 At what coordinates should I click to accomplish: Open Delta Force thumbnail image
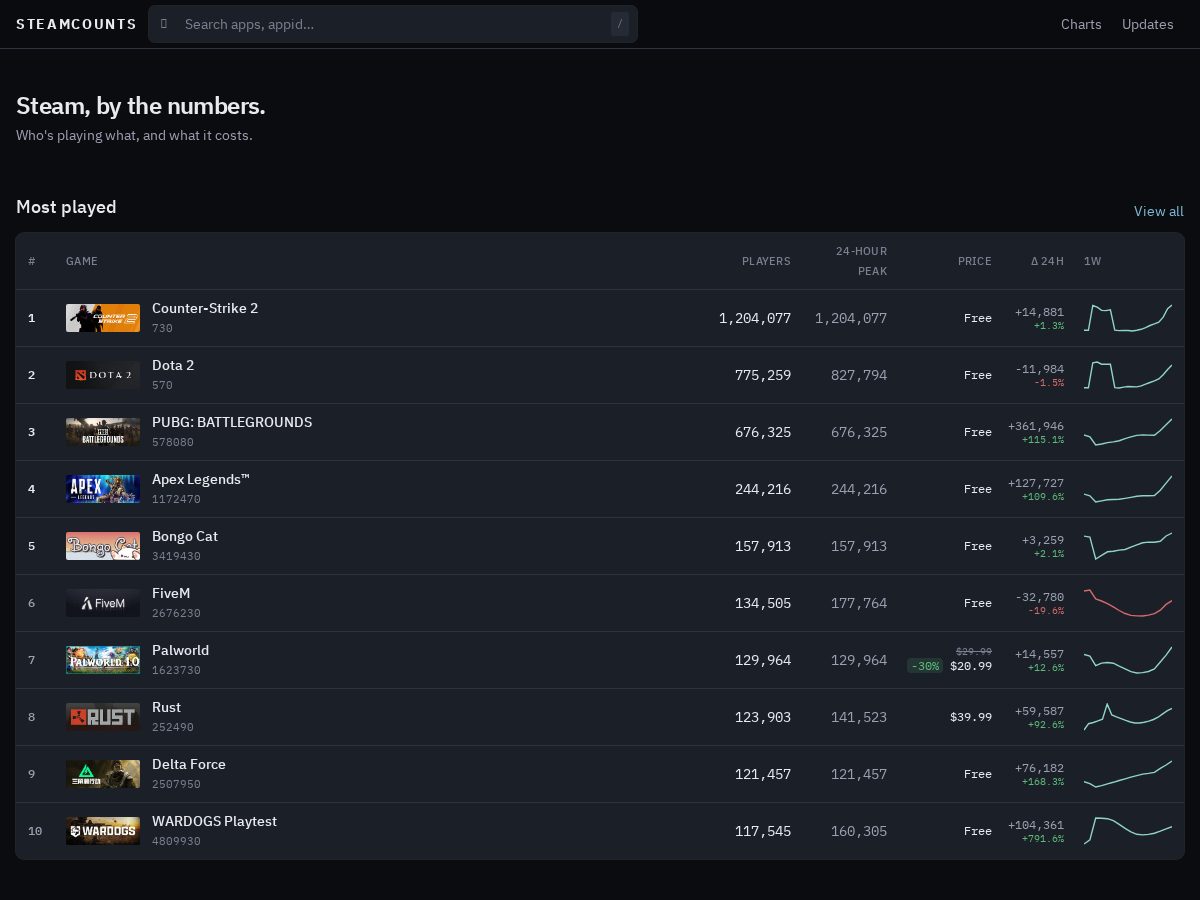103,774
